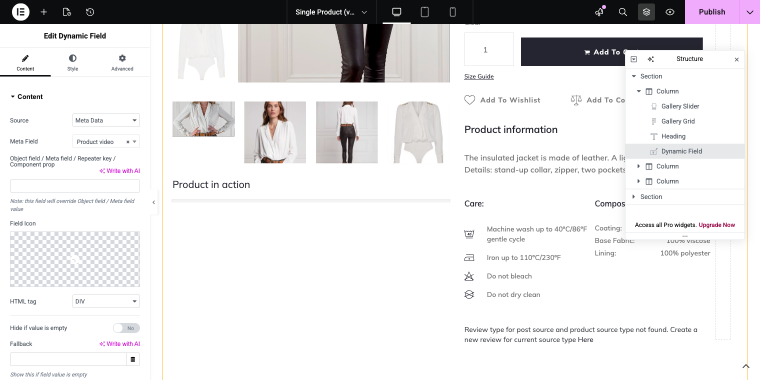760x380 pixels.
Task: Select the Product in action heading
Action: click(211, 184)
